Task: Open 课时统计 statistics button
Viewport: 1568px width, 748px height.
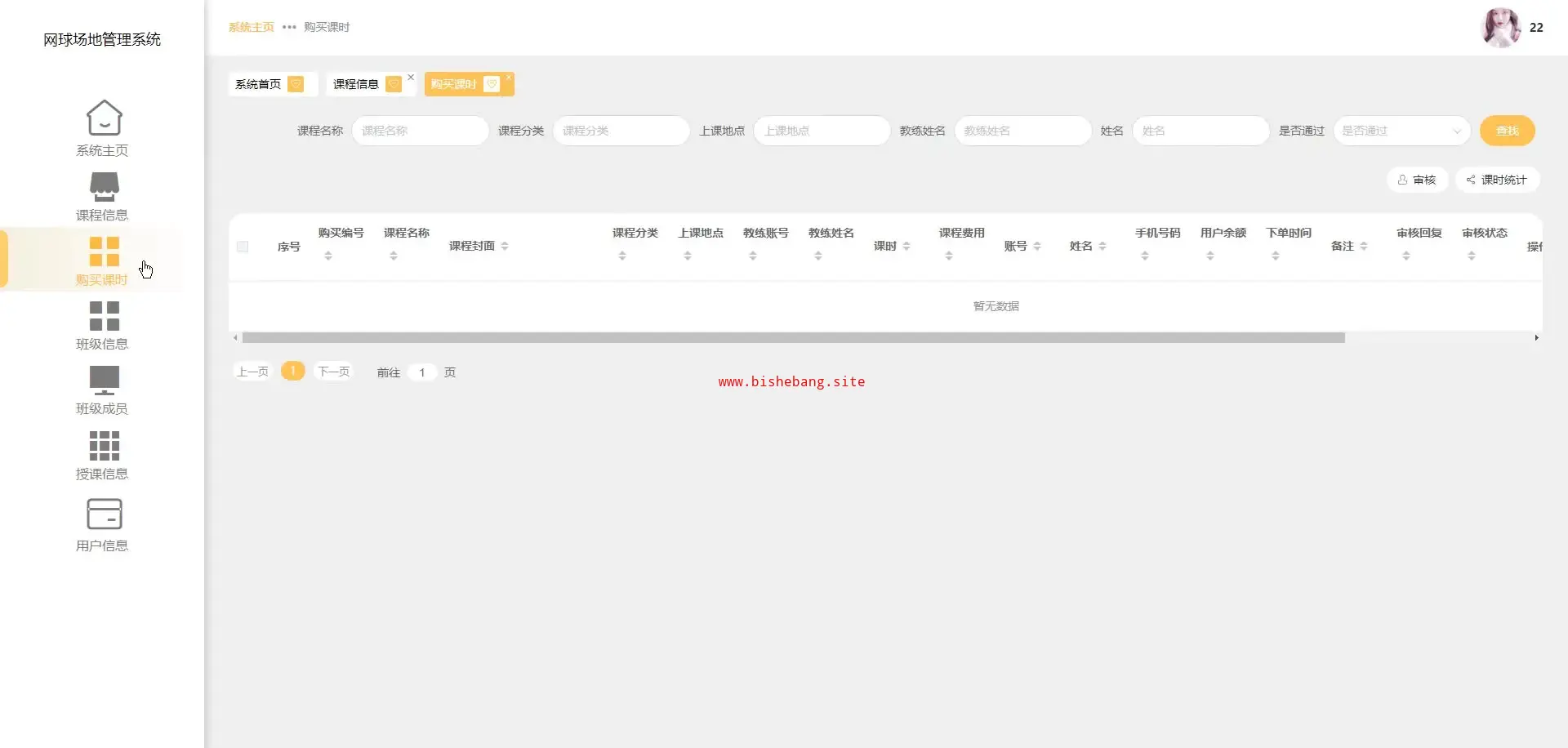Action: 1497,180
